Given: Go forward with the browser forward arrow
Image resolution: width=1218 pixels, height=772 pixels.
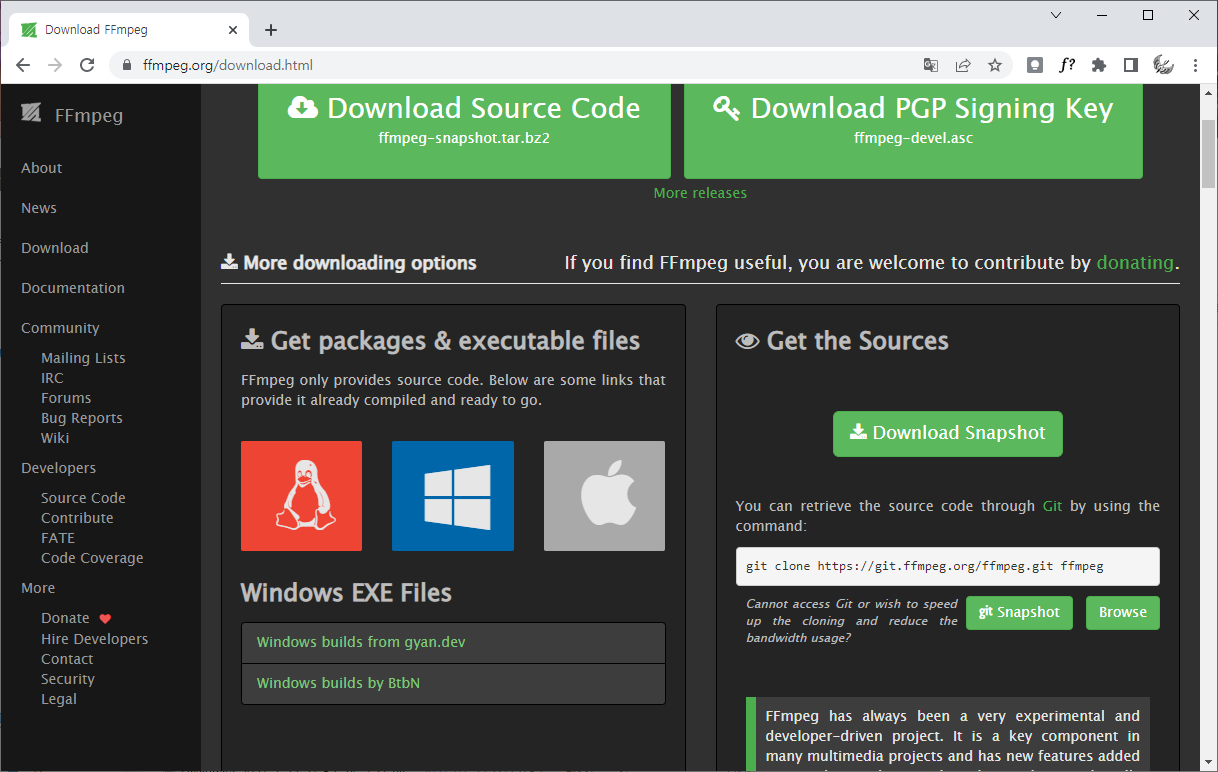Looking at the screenshot, I should 55,65.
